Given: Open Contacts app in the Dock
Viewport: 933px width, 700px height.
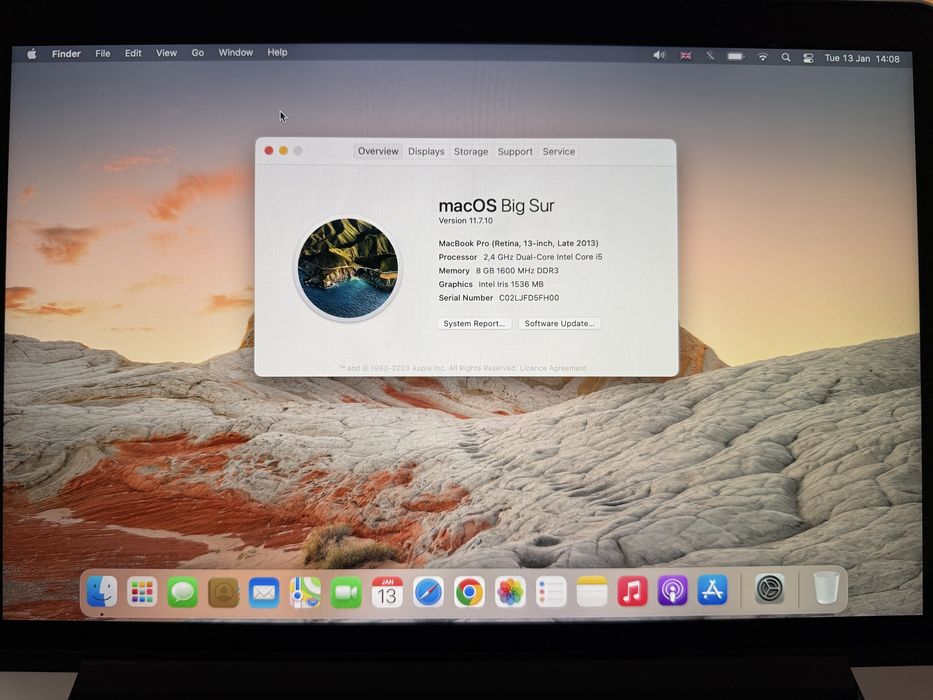Looking at the screenshot, I should point(224,592).
